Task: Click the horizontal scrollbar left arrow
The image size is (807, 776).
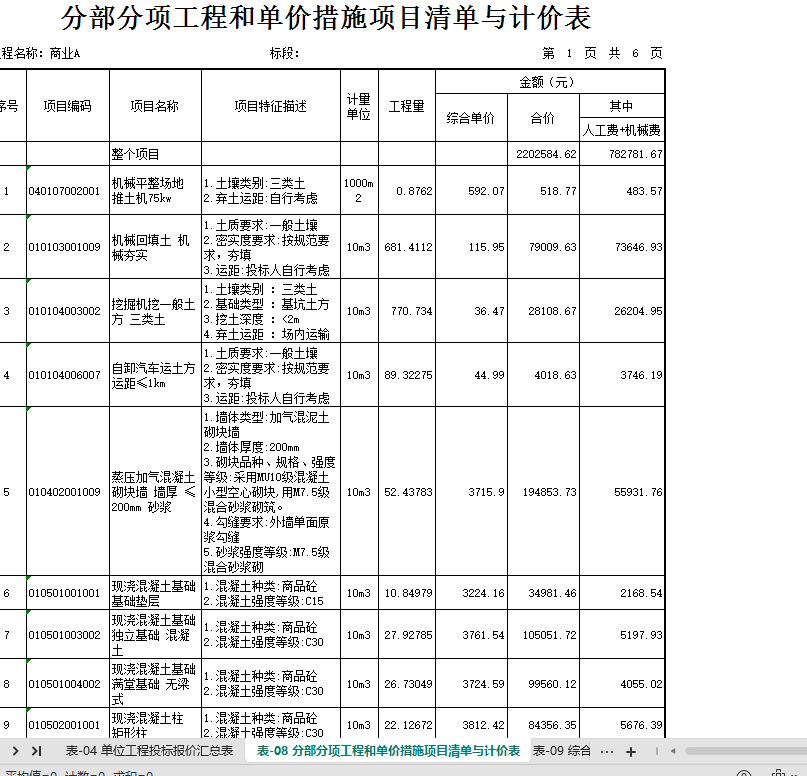Action: click(673, 751)
